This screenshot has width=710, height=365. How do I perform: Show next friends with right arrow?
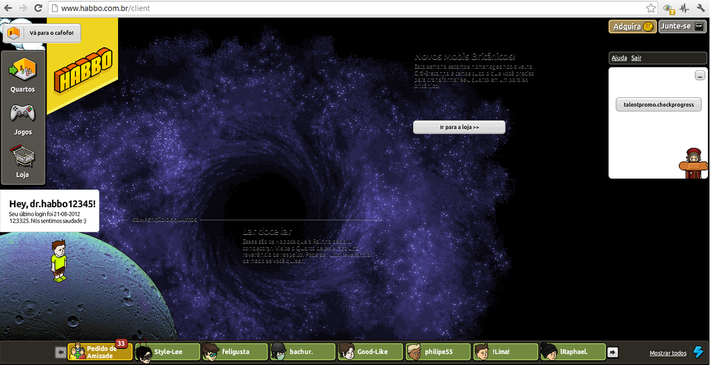[x=613, y=352]
